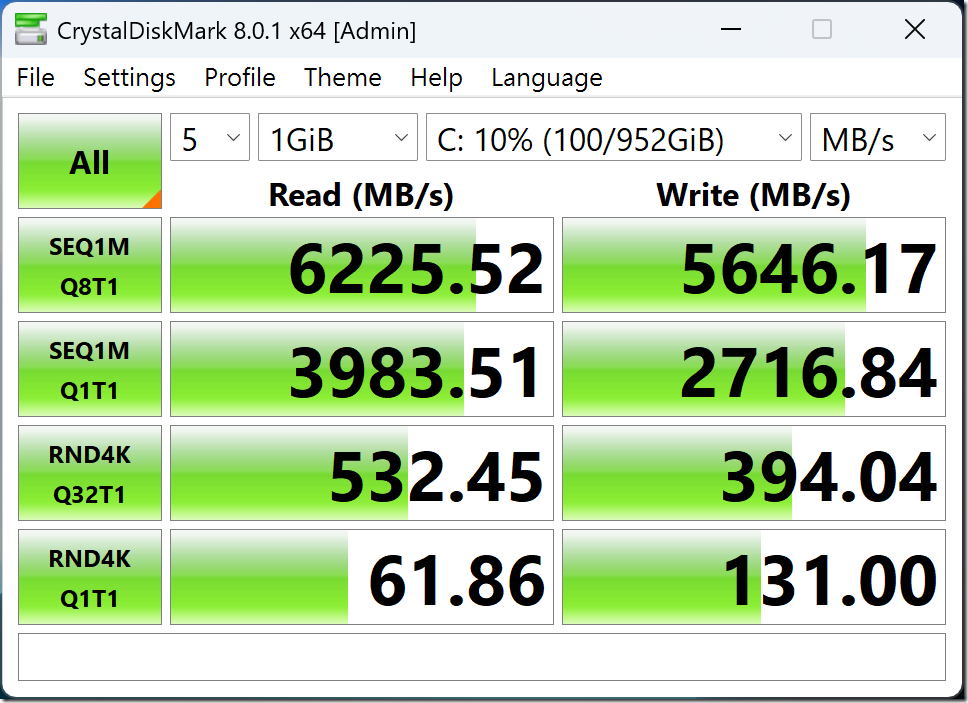Open the Settings menu
The image size is (968, 703).
[130, 78]
